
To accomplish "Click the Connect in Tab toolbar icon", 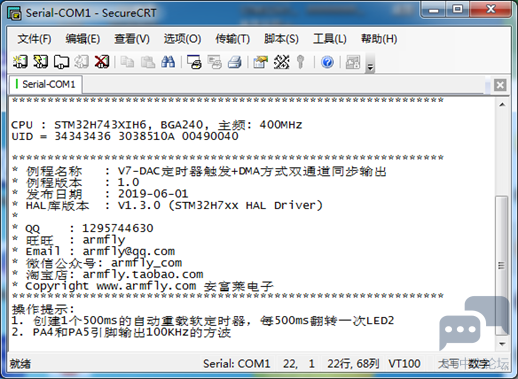I will coord(61,62).
